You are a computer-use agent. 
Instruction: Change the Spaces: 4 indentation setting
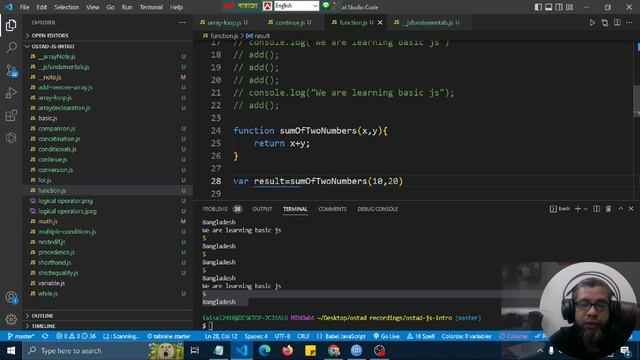[x=256, y=336]
